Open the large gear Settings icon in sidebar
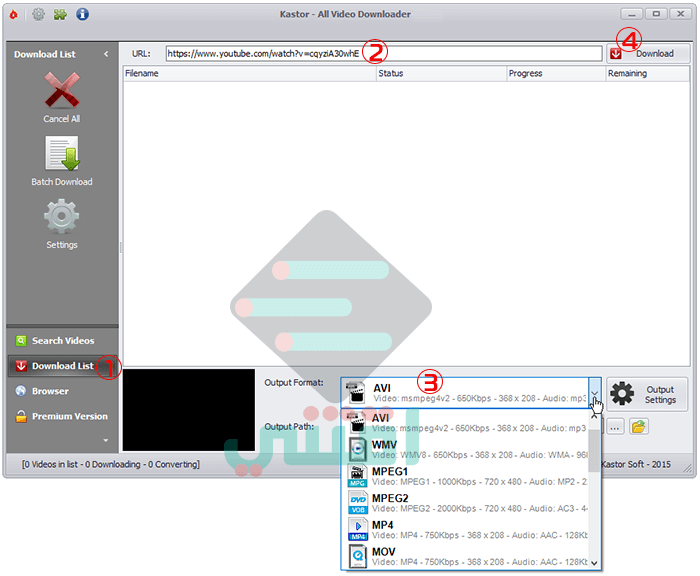The height and width of the screenshot is (576, 700). (x=62, y=216)
